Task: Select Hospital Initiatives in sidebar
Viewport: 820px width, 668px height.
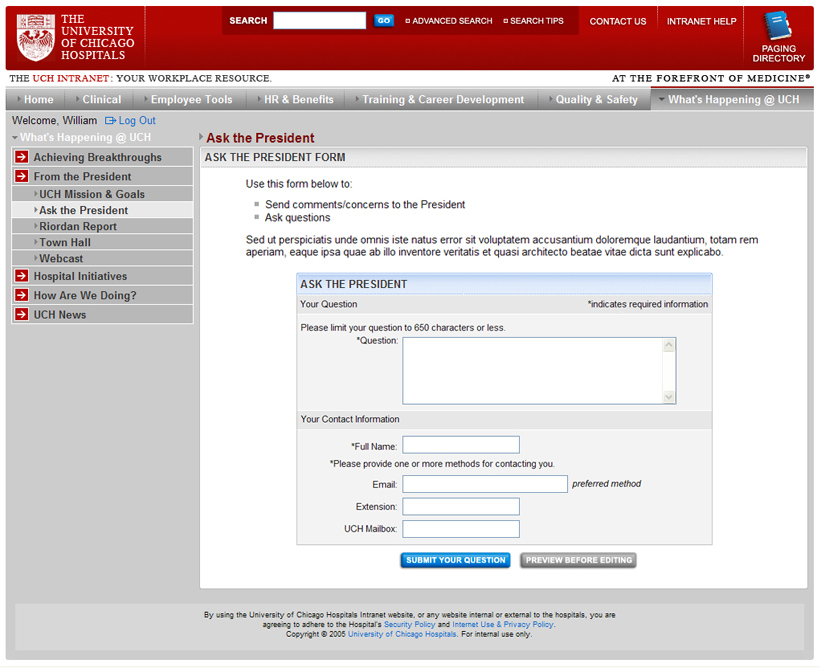Action: click(x=102, y=276)
